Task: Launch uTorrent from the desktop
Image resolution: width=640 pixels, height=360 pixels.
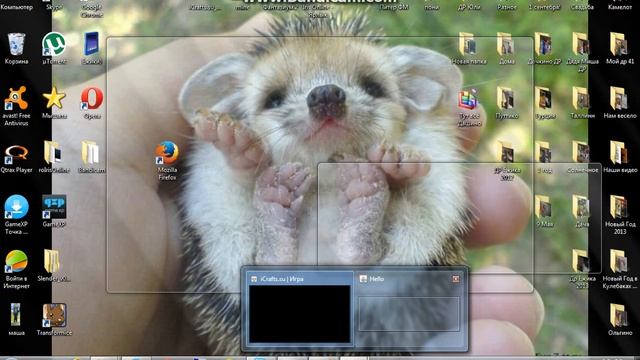Action: point(54,44)
